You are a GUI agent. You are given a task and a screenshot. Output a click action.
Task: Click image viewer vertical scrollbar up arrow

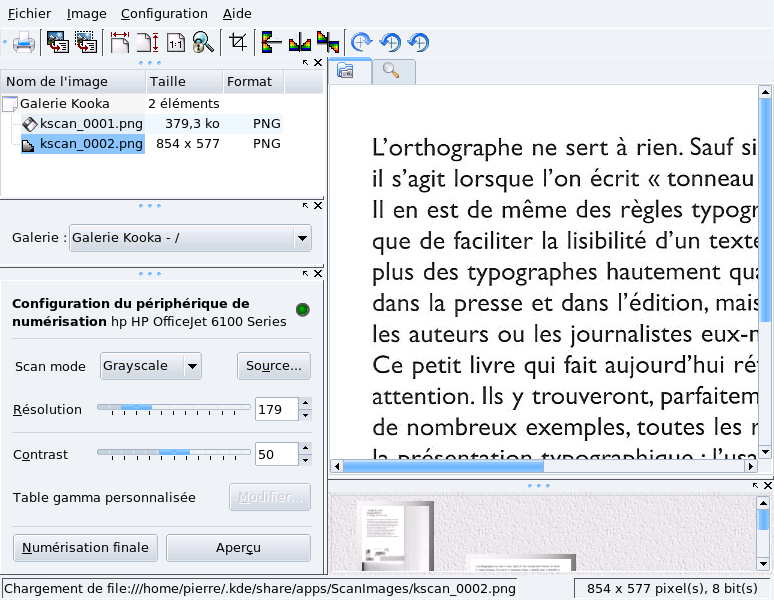coord(765,92)
